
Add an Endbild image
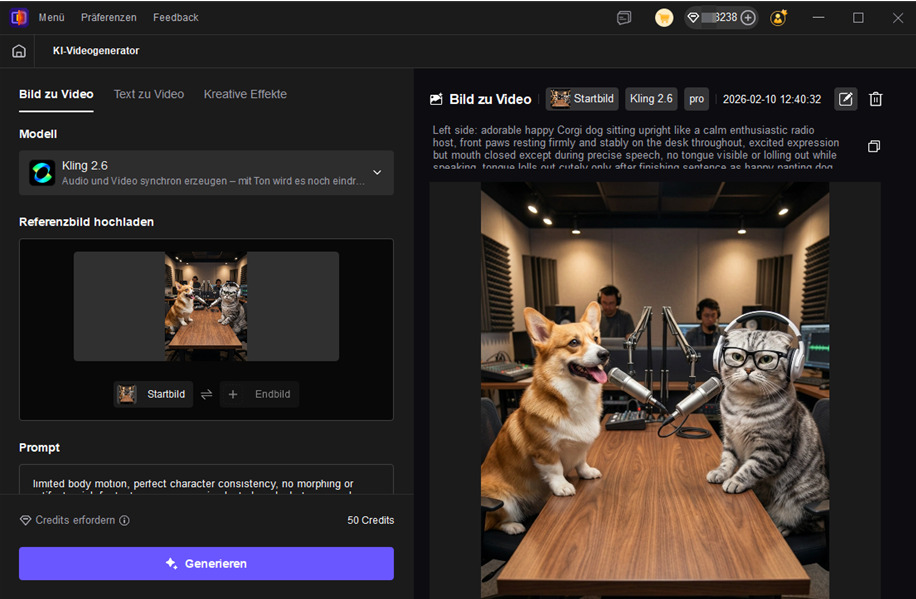coord(259,394)
